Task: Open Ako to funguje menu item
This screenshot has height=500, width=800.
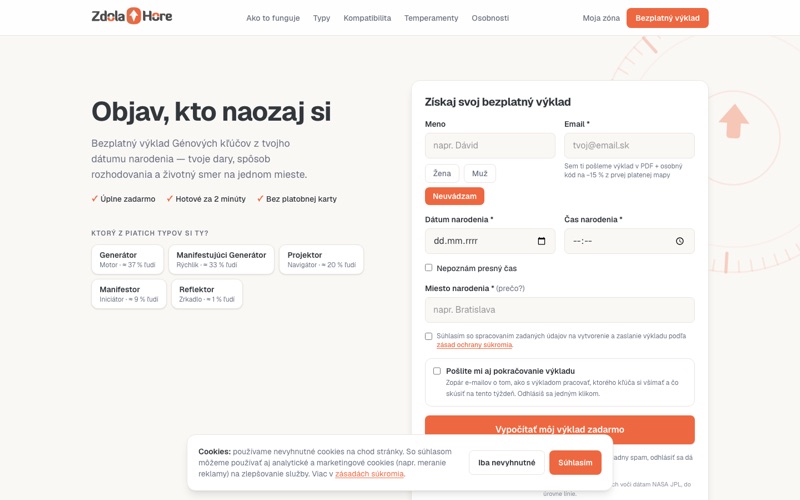Action: (x=273, y=18)
